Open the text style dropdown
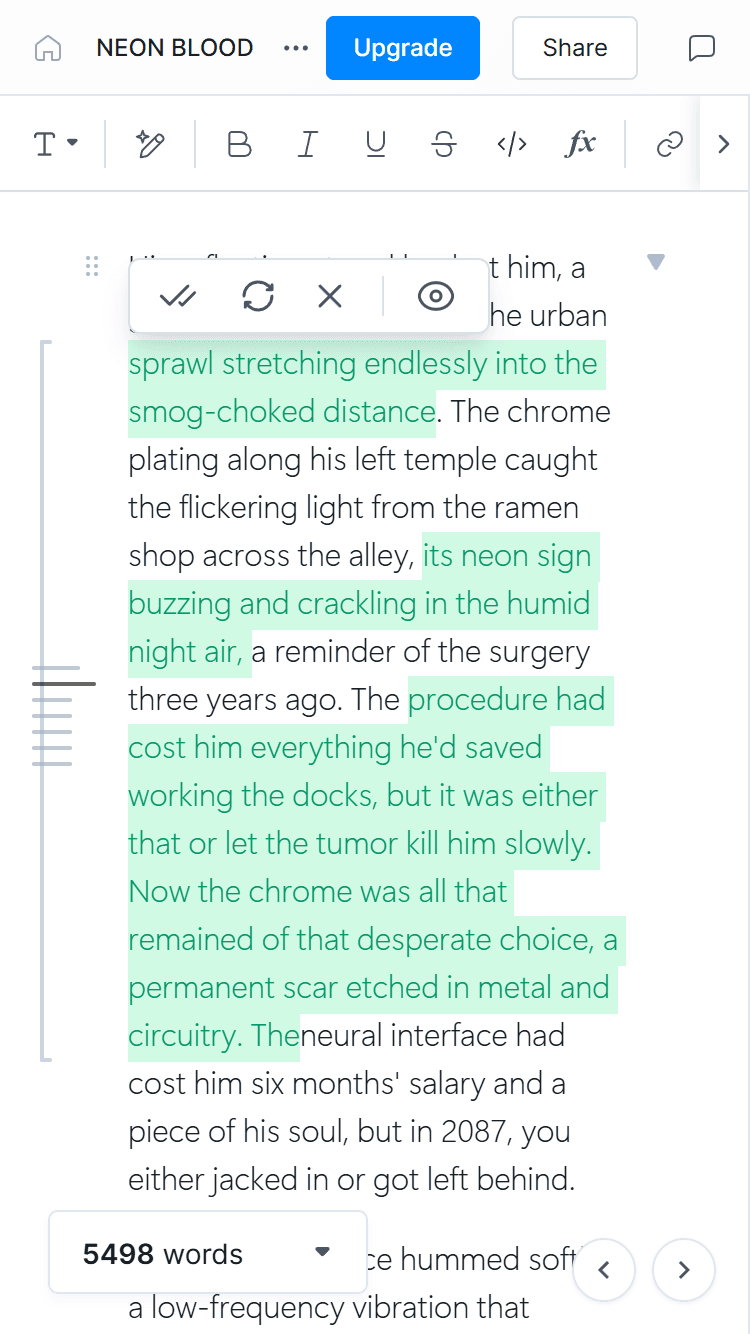The width and height of the screenshot is (750, 1334). (55, 145)
